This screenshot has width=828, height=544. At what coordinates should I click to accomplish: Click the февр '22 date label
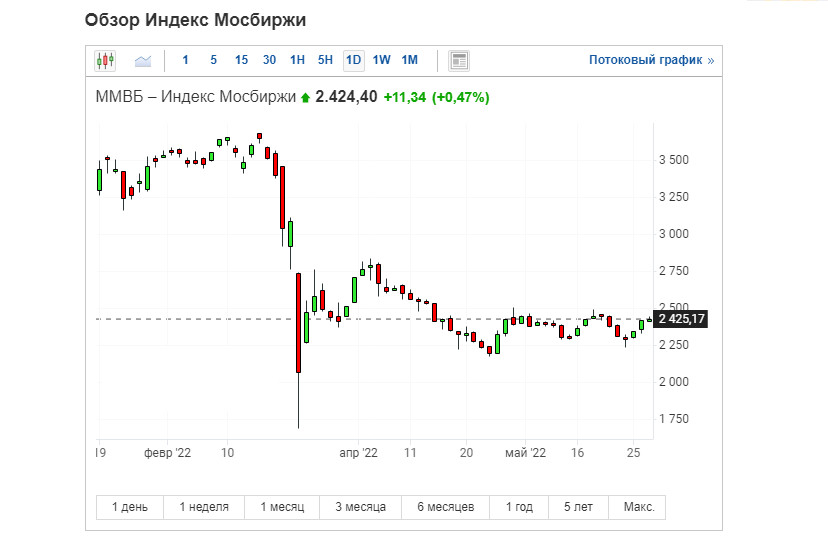167,453
